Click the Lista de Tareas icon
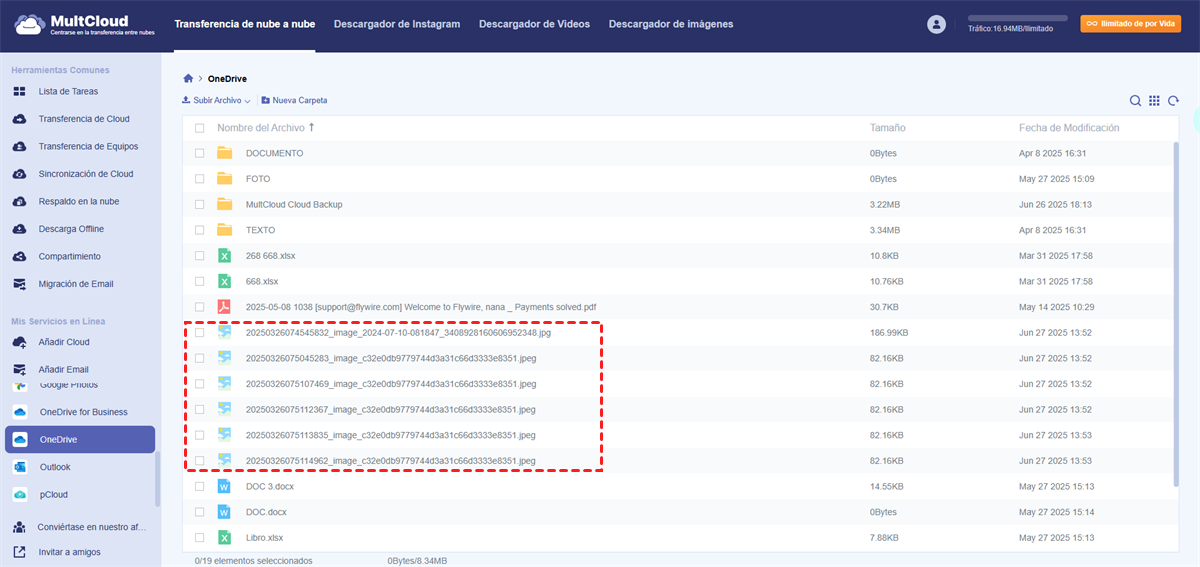Viewport: 1200px width, 567px height. click(19, 91)
